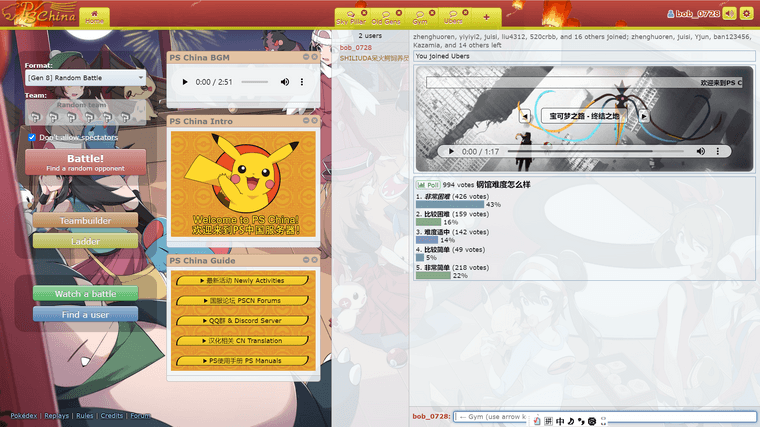
Task: Open the options gear in top-right header
Action: [746, 13]
